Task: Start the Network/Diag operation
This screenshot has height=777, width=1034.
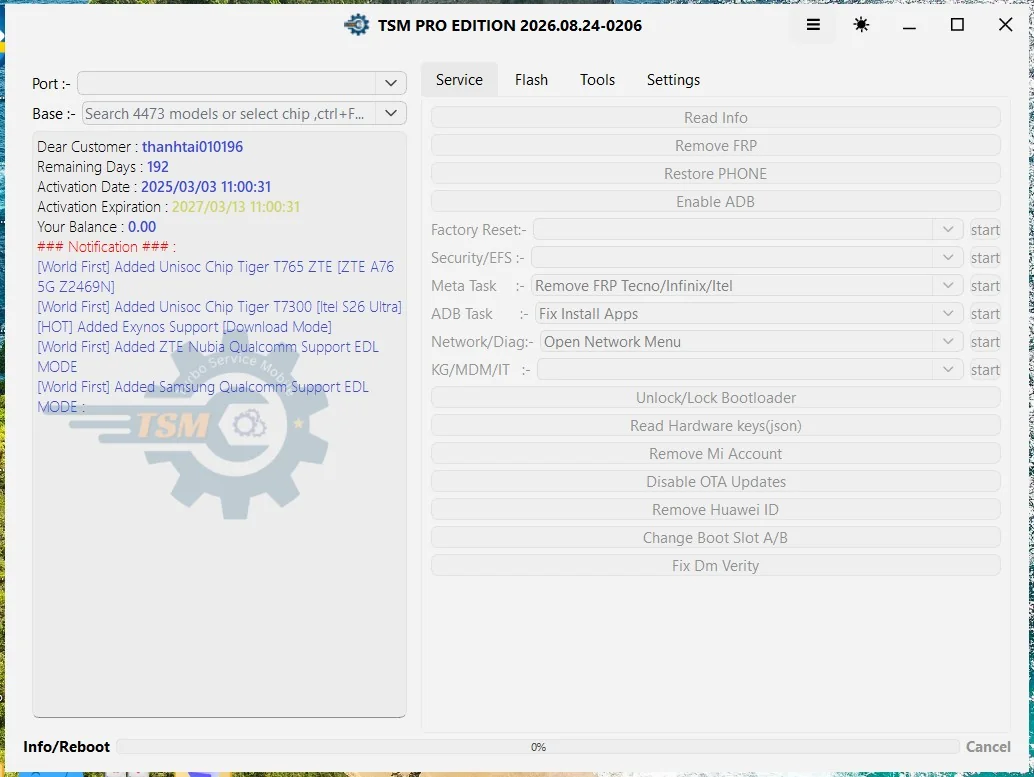Action: (985, 342)
